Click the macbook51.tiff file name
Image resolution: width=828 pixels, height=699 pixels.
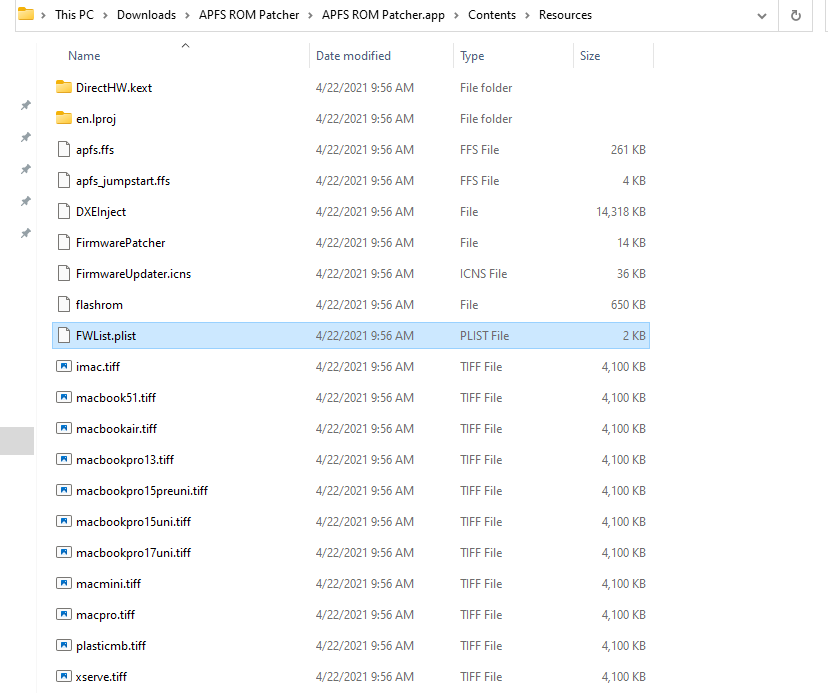click(x=116, y=398)
